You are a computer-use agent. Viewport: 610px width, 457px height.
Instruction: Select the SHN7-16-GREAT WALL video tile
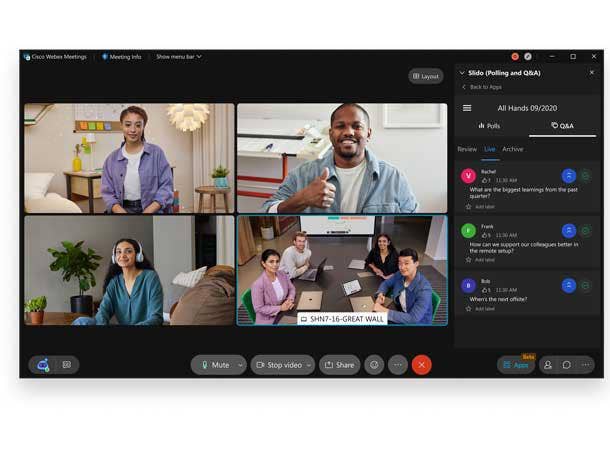tap(342, 270)
